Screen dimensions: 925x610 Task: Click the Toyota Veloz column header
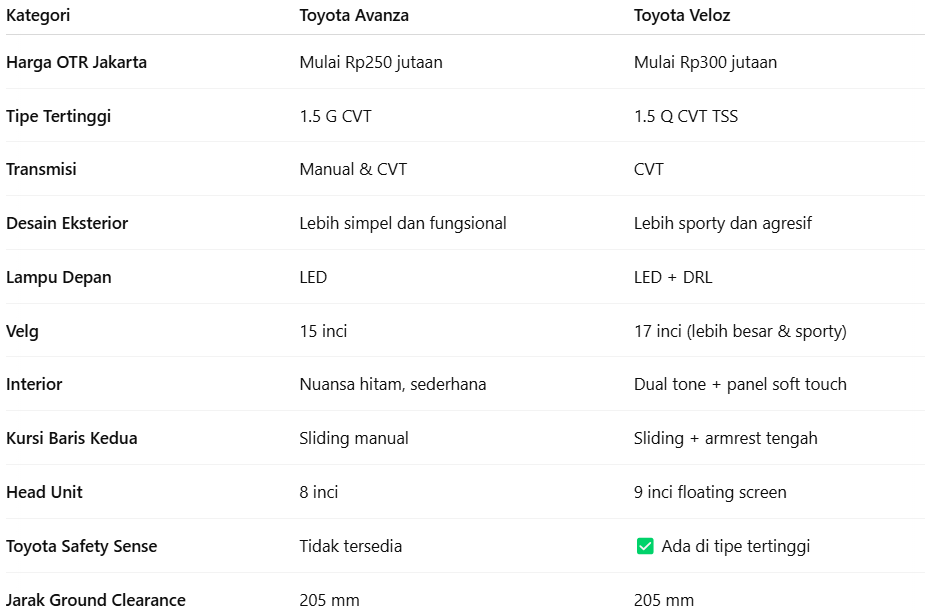[x=680, y=15]
